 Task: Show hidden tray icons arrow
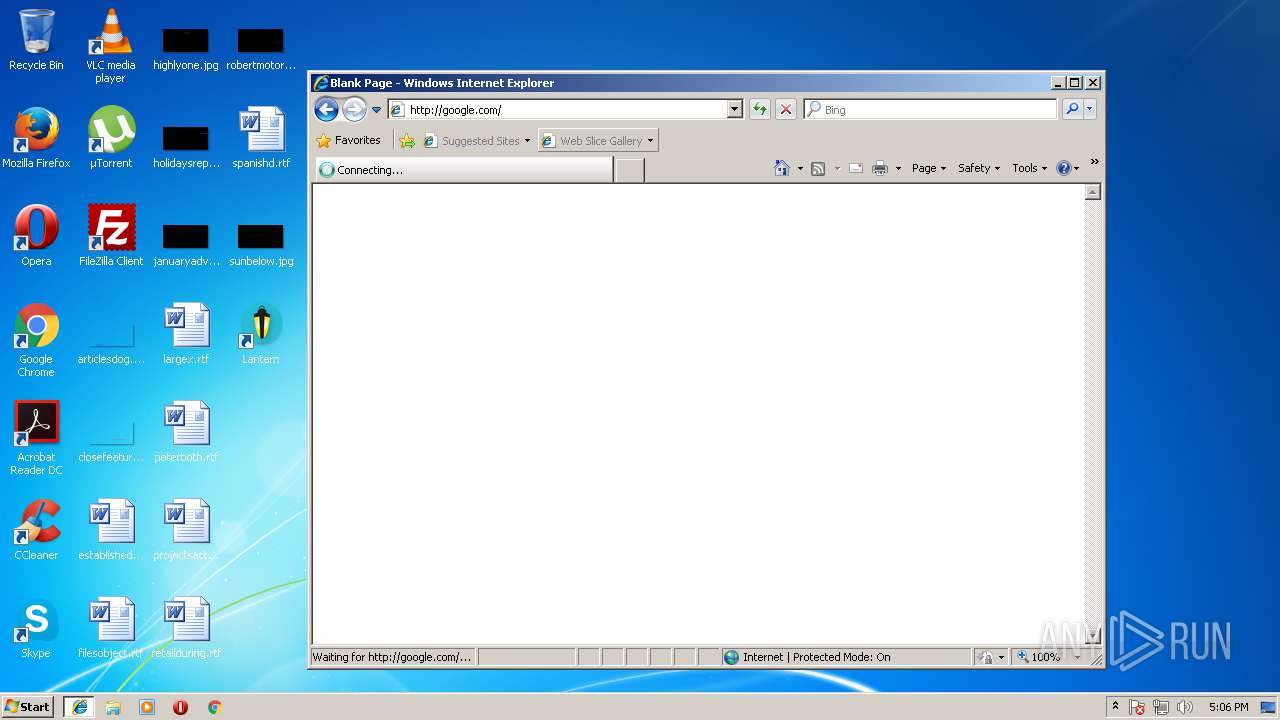[1115, 707]
